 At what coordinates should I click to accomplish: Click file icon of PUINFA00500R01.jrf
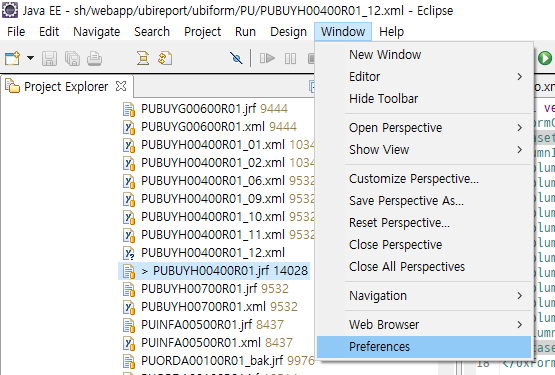point(129,325)
